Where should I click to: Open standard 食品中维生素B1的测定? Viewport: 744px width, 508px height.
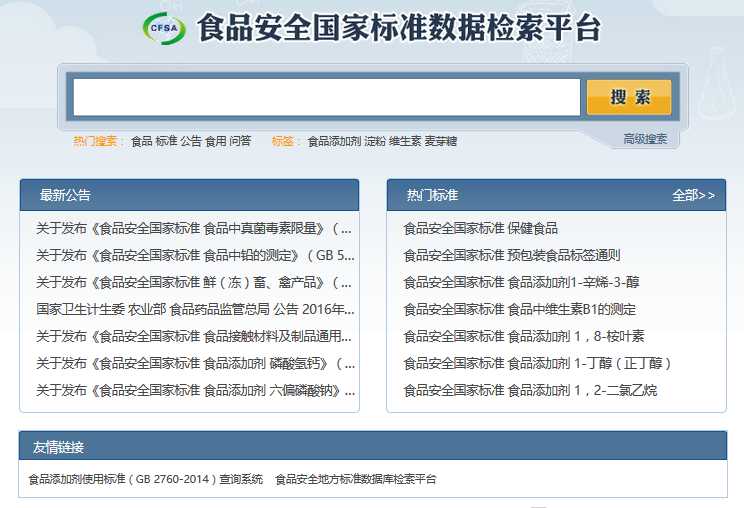click(x=520, y=310)
